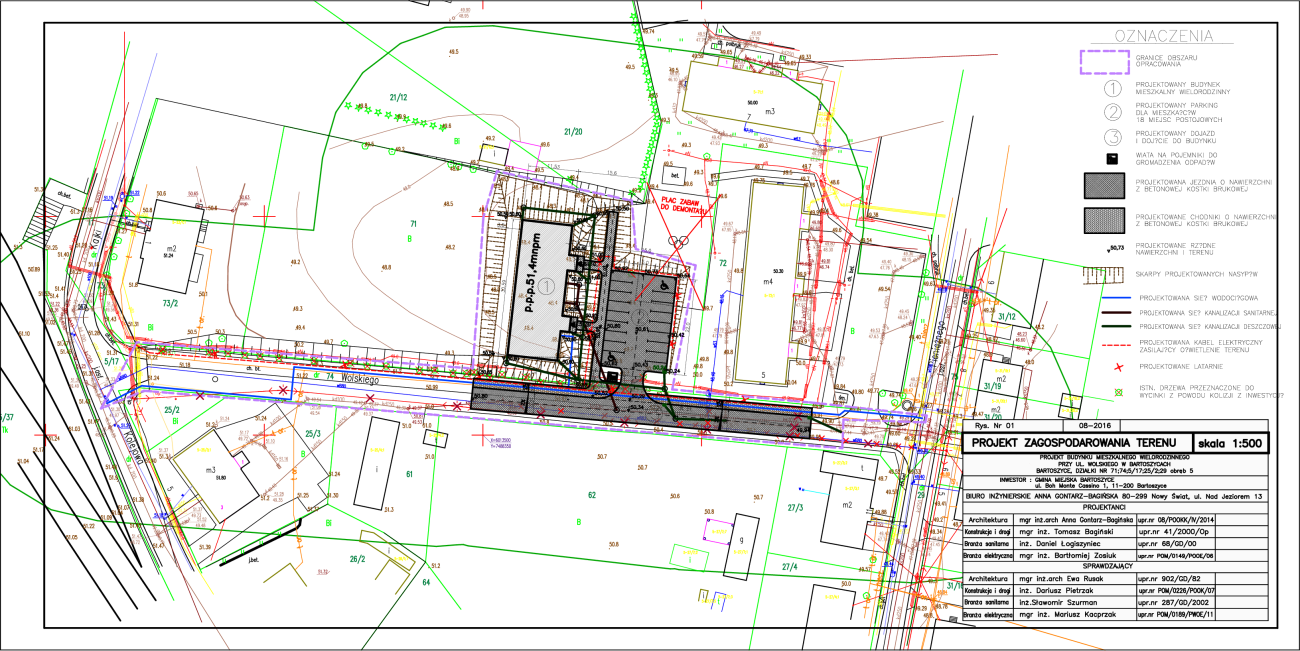The width and height of the screenshot is (1300, 651).
Task: Click 'PROJEKTOWANA SIEĆ WODOCIĄGOWA' legend text
Action: [x=1197, y=298]
